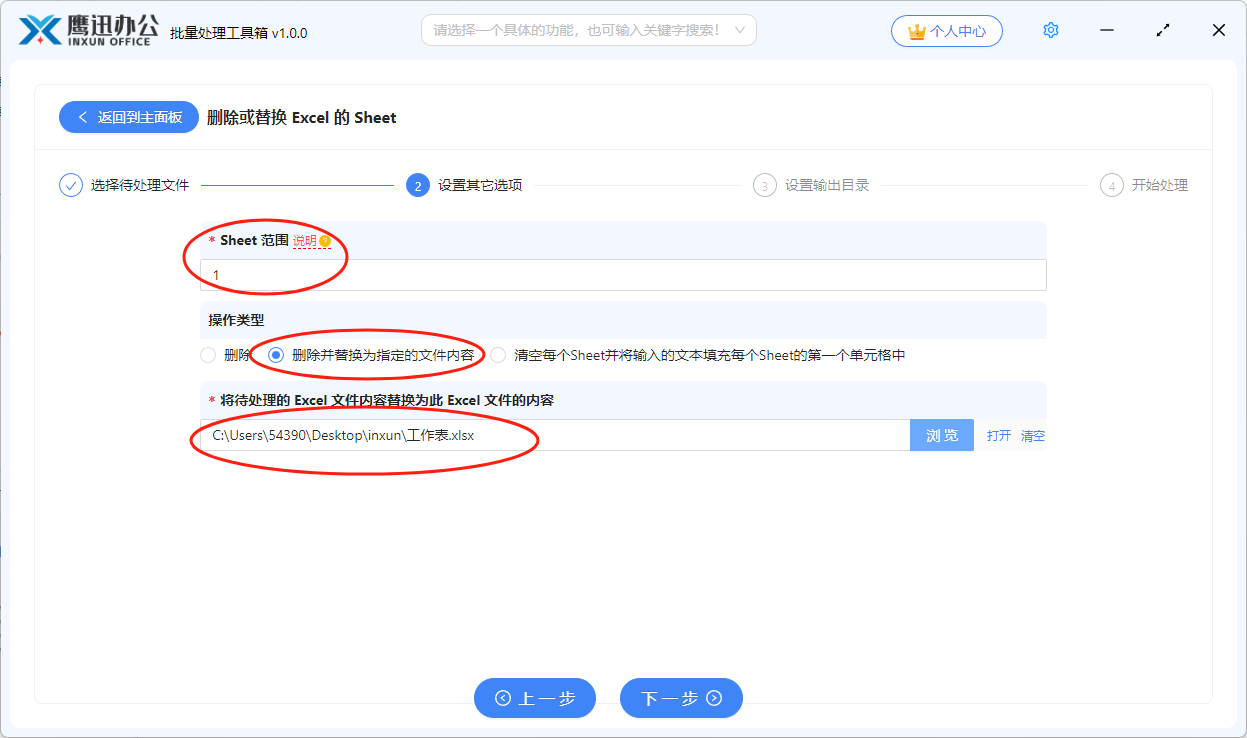
Task: Open 个人中心 user center
Action: [947, 31]
